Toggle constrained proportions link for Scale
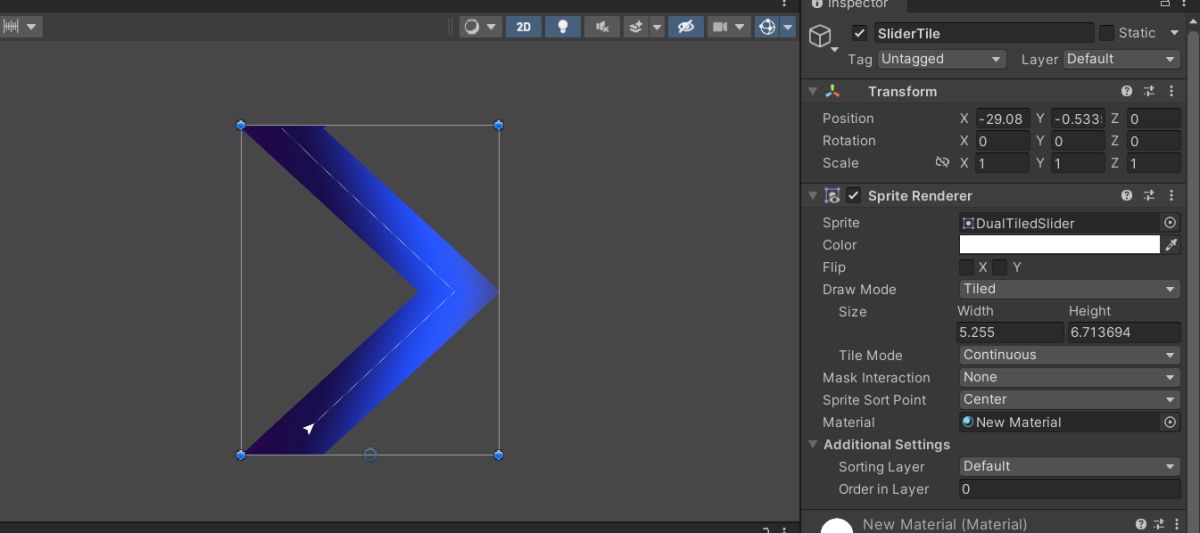Screen dimensions: 1200x533 pos(942,162)
